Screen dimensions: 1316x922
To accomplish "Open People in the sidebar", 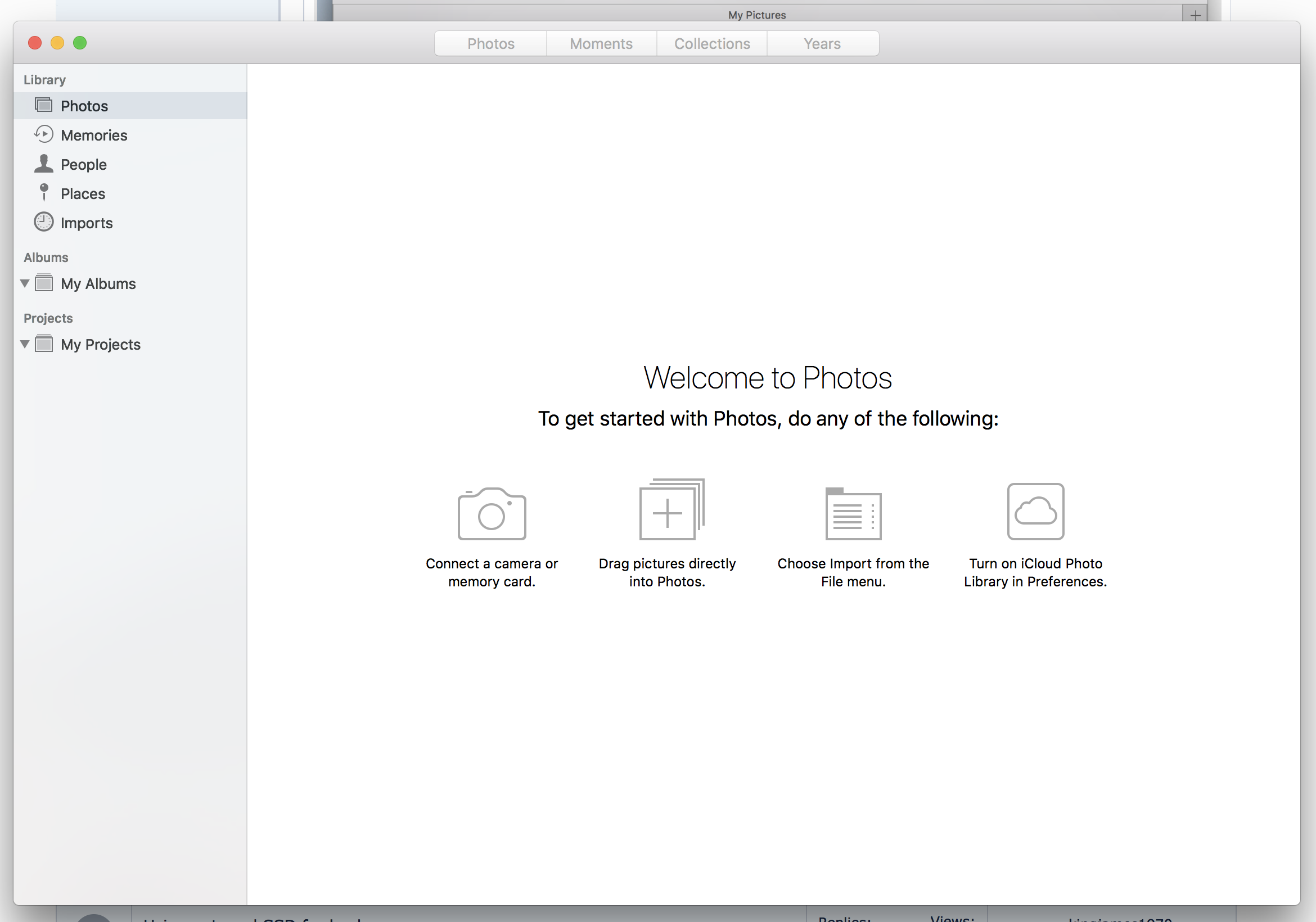I will tap(130, 165).
